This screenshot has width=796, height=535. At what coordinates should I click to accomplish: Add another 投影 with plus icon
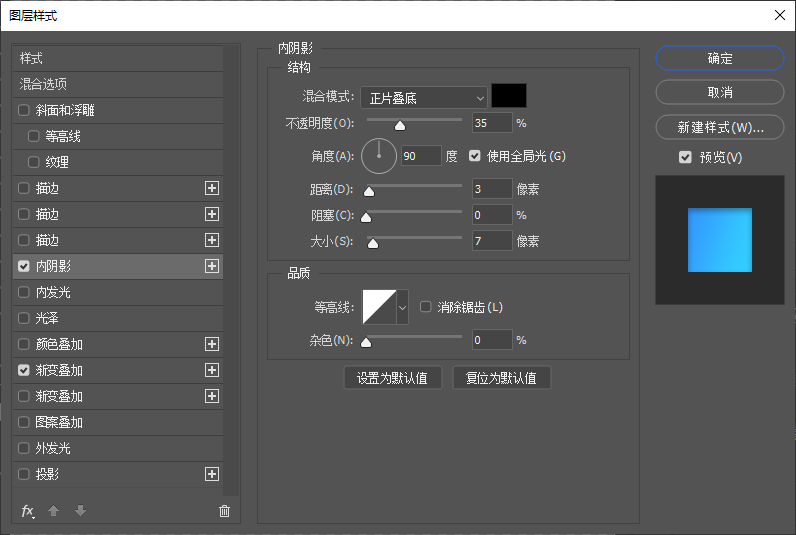click(212, 474)
